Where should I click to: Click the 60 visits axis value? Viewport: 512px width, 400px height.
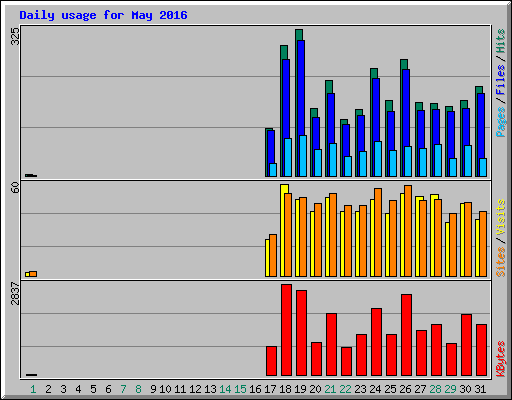pos(15,188)
